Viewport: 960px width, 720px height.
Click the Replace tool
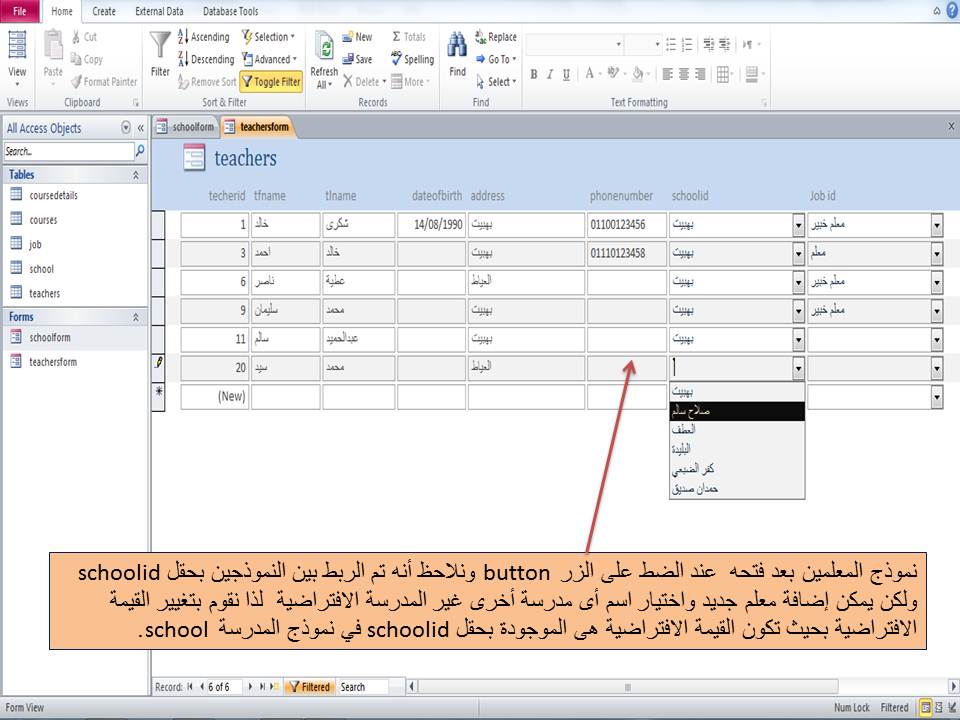[x=496, y=37]
